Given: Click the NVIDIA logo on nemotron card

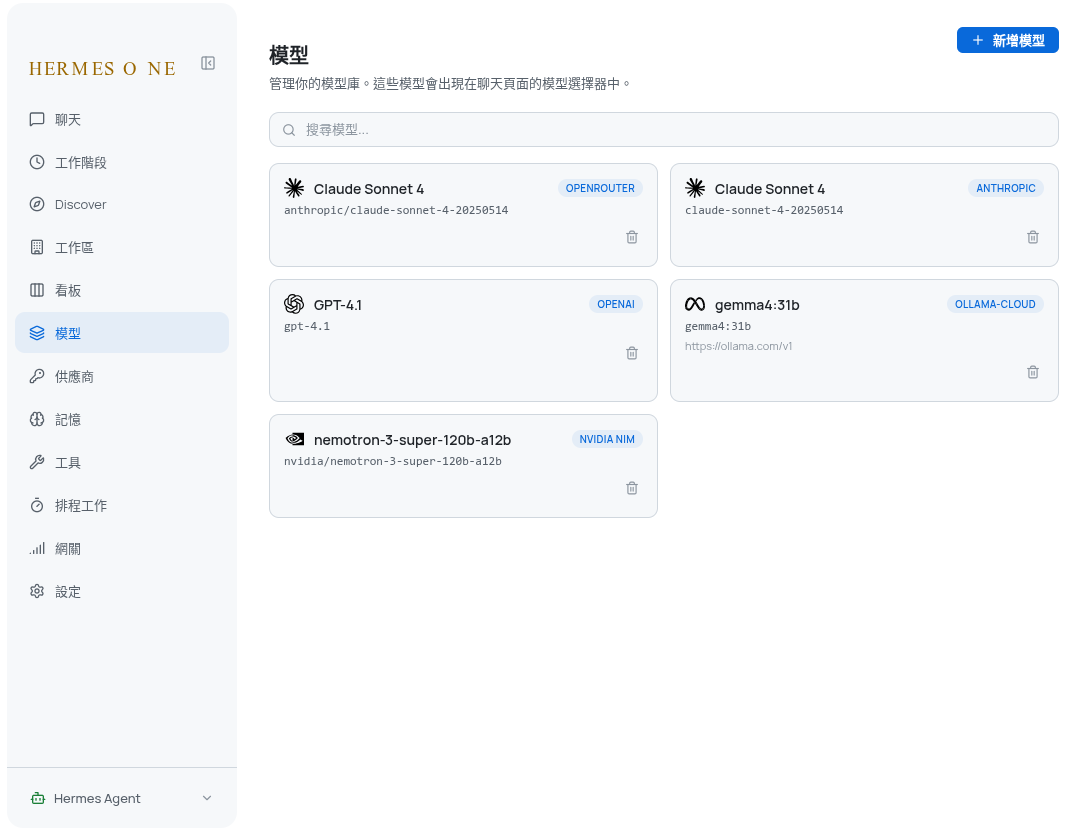Looking at the screenshot, I should pyautogui.click(x=294, y=439).
